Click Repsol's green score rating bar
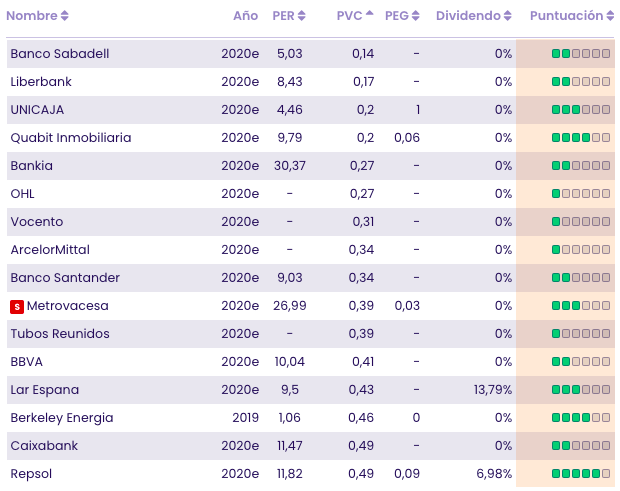The width and height of the screenshot is (620, 491). click(x=581, y=473)
